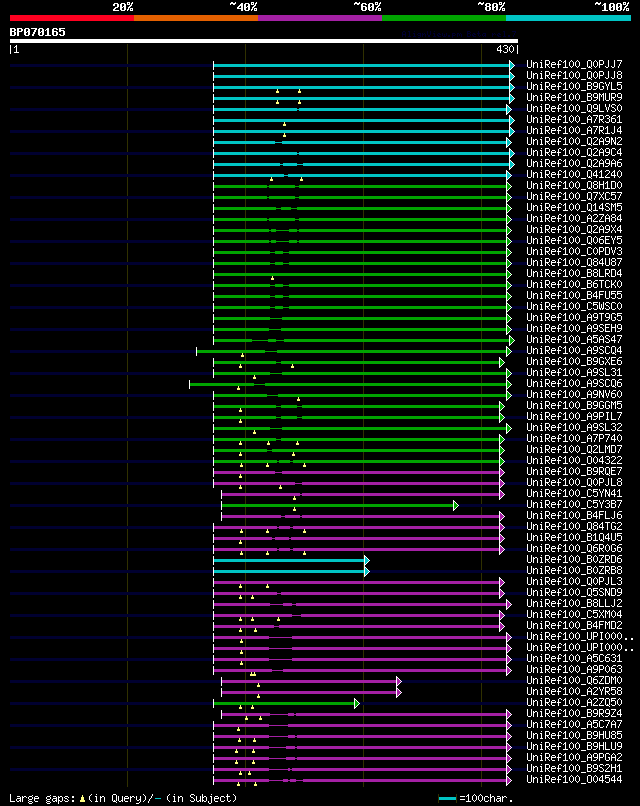Select the UniRef100_Q5SND9 label

574,593
